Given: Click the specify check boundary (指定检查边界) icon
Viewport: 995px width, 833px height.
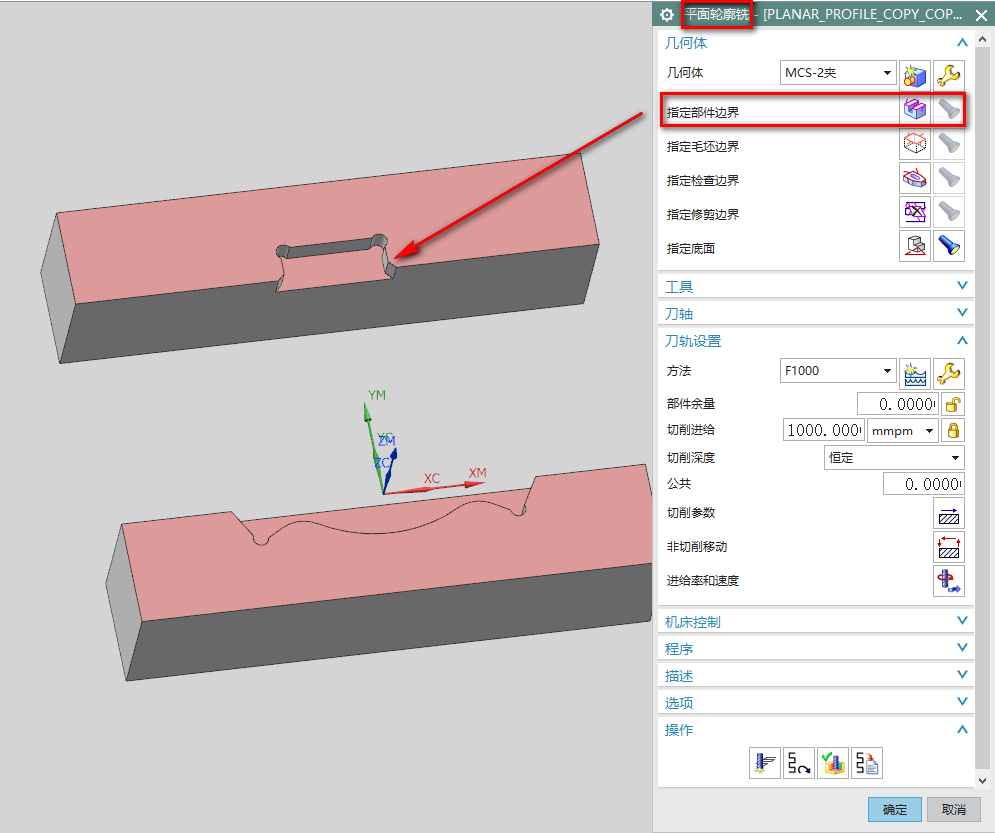Looking at the screenshot, I should point(914,179).
